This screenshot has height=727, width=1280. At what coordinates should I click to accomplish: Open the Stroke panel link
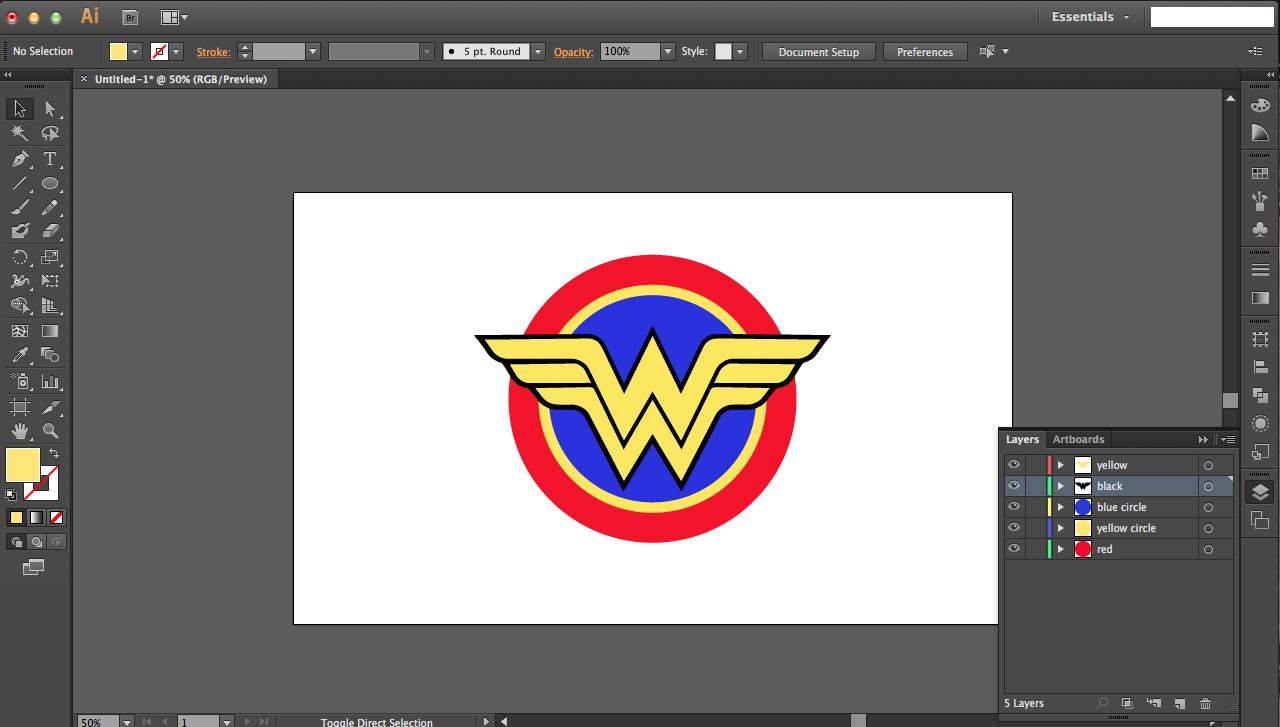click(x=213, y=52)
